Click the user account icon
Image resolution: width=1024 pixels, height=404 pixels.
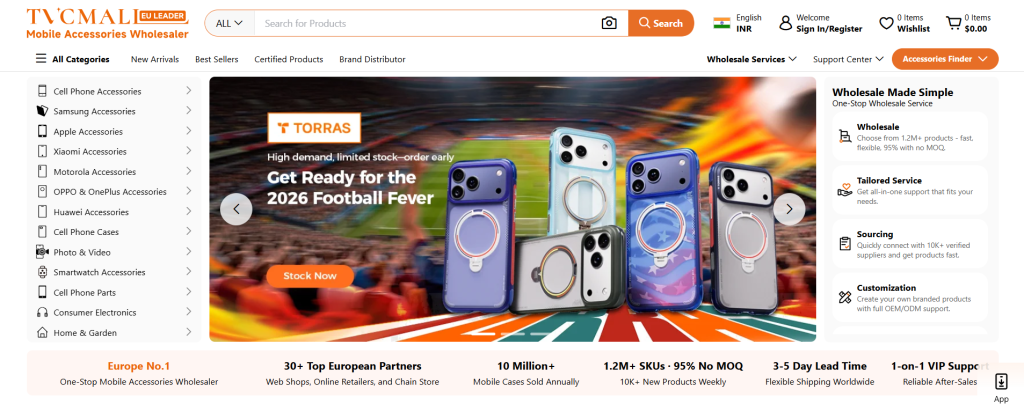pyautogui.click(x=786, y=23)
